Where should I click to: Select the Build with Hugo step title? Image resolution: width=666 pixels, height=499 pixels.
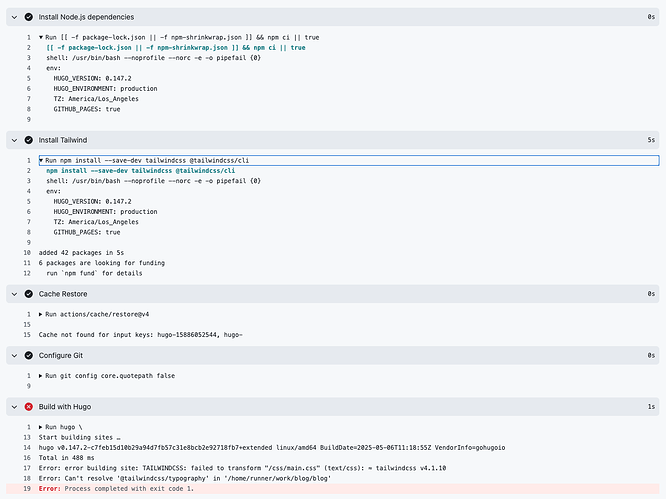pyautogui.click(x=65, y=407)
